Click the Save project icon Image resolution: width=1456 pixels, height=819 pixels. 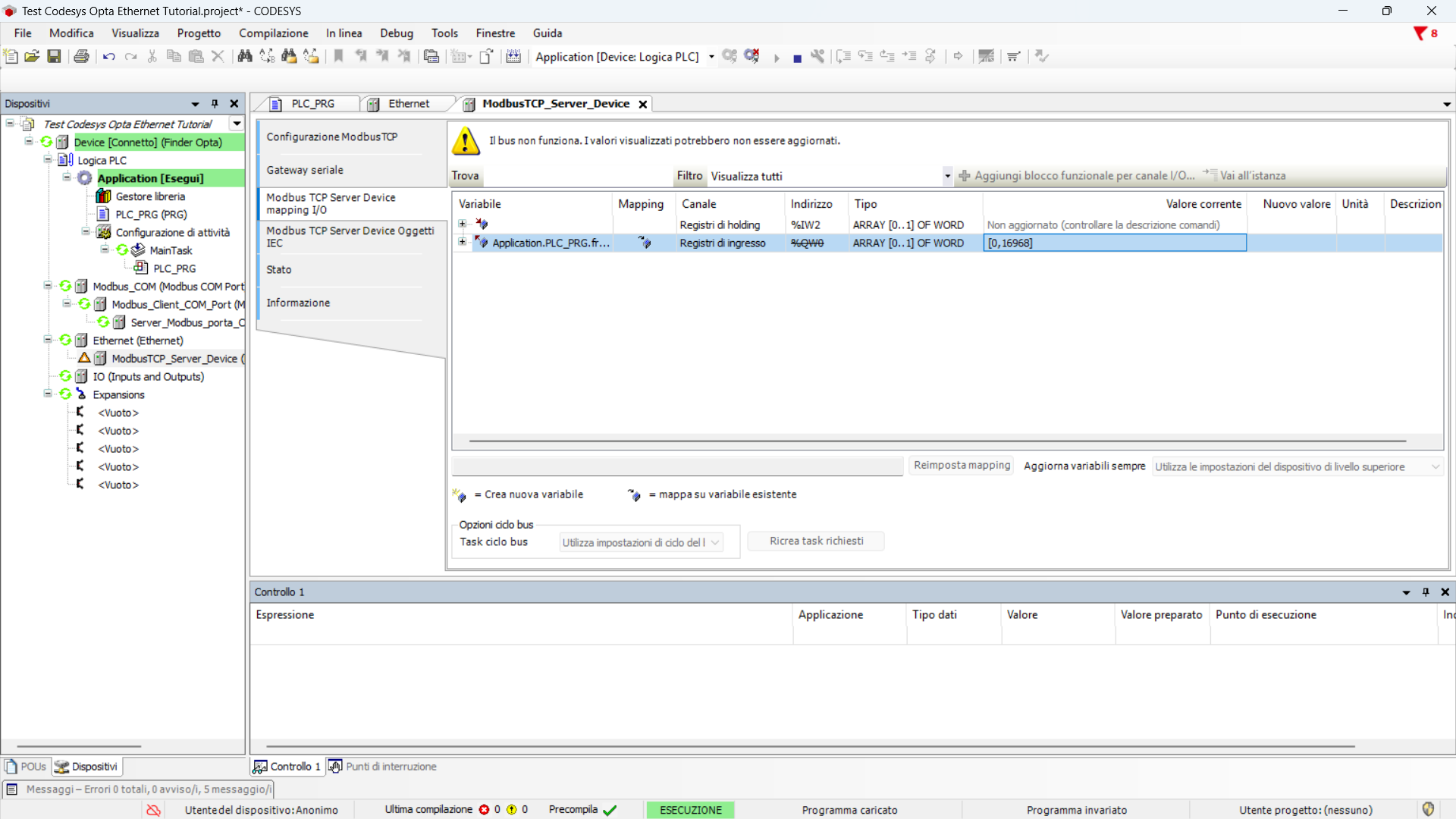point(54,56)
